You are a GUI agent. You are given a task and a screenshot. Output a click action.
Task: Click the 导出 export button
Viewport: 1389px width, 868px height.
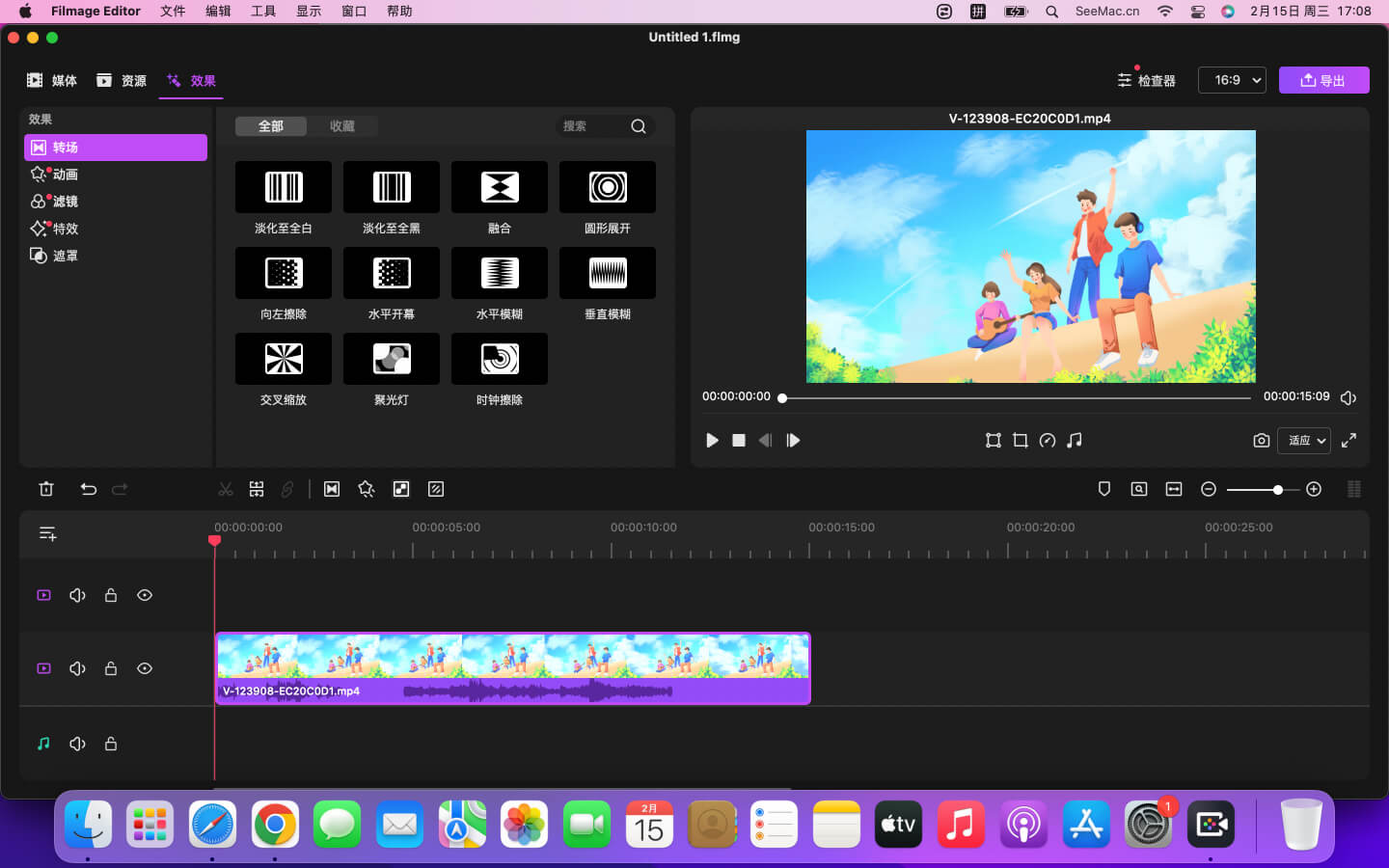click(1323, 80)
